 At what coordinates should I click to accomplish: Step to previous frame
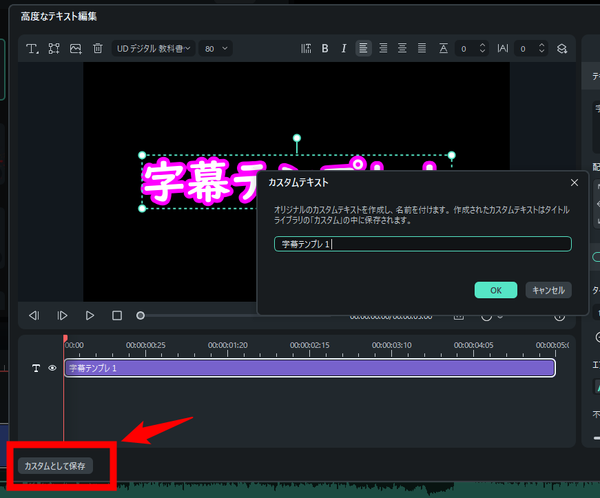(34, 315)
